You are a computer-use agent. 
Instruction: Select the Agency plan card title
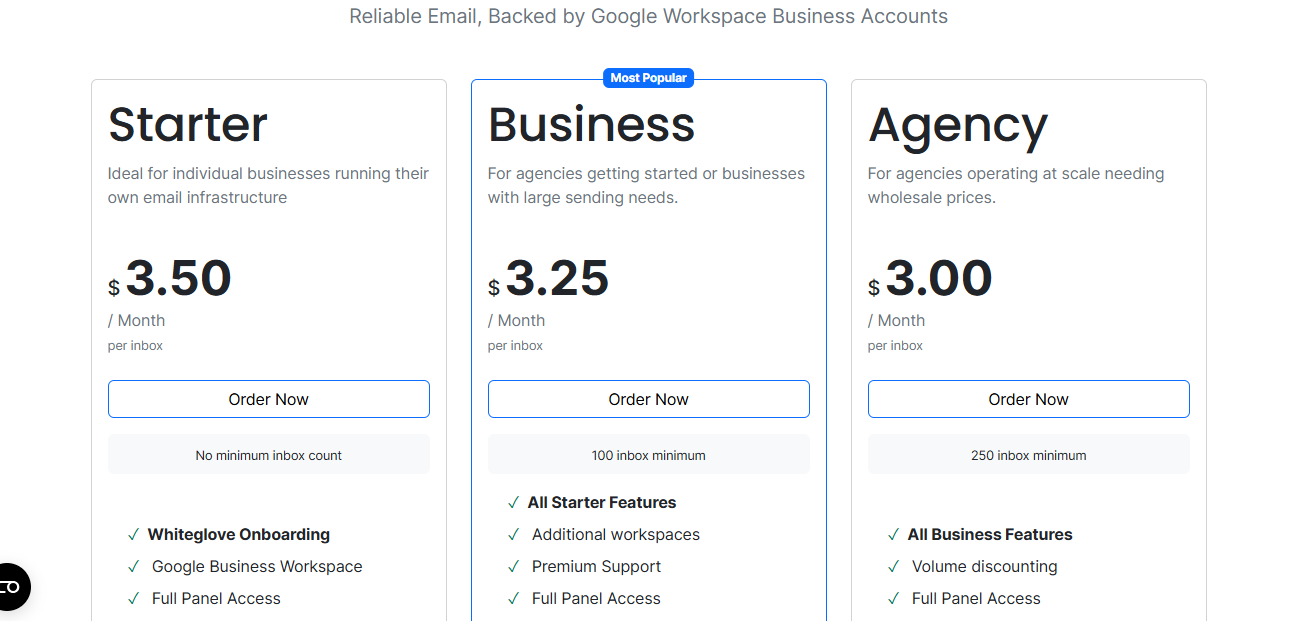pyautogui.click(x=958, y=124)
